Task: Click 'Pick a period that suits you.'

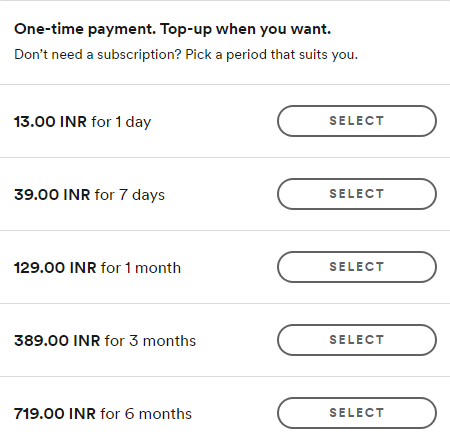Action: pyautogui.click(x=272, y=55)
